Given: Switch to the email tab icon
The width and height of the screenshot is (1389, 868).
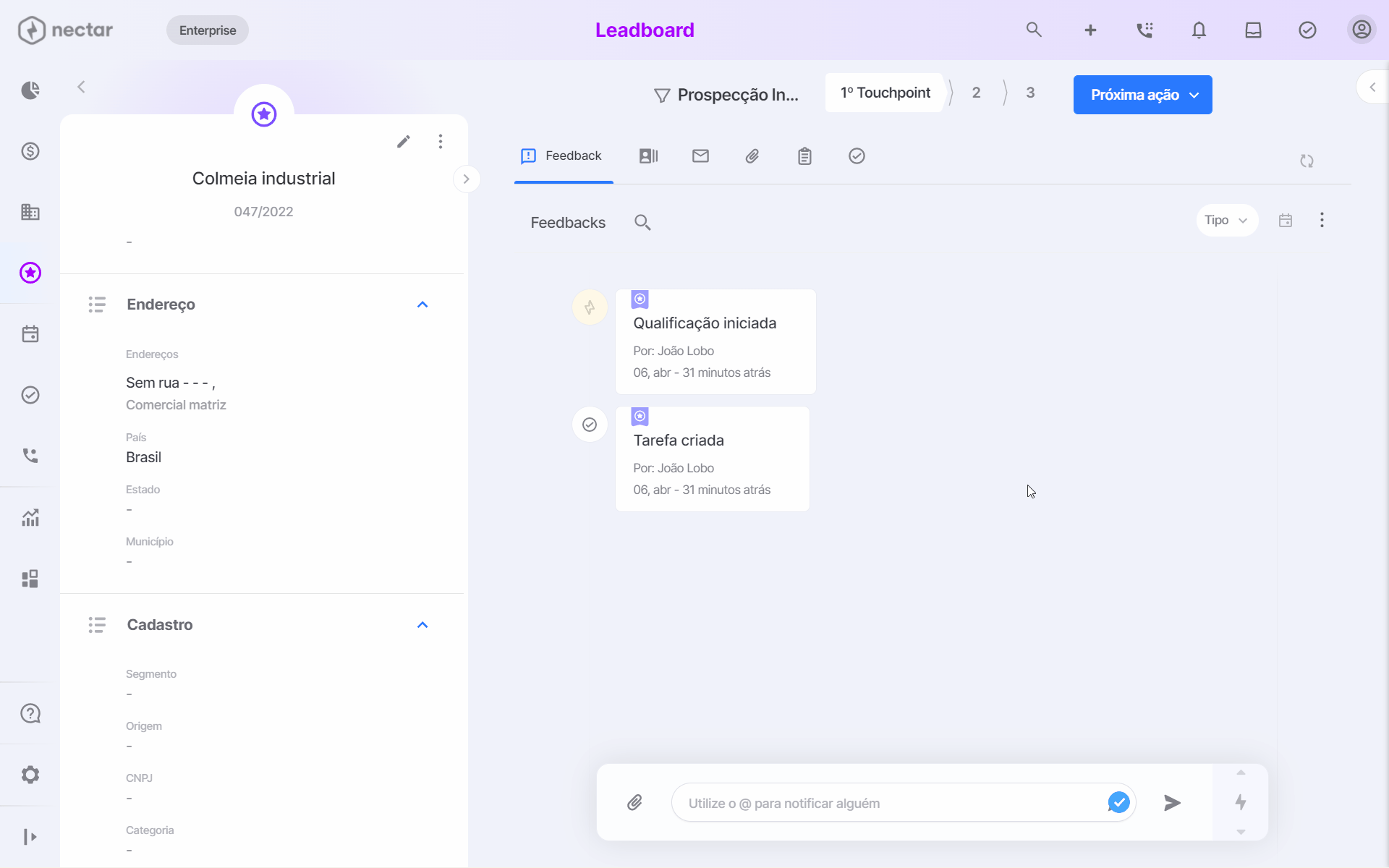Looking at the screenshot, I should (x=700, y=156).
